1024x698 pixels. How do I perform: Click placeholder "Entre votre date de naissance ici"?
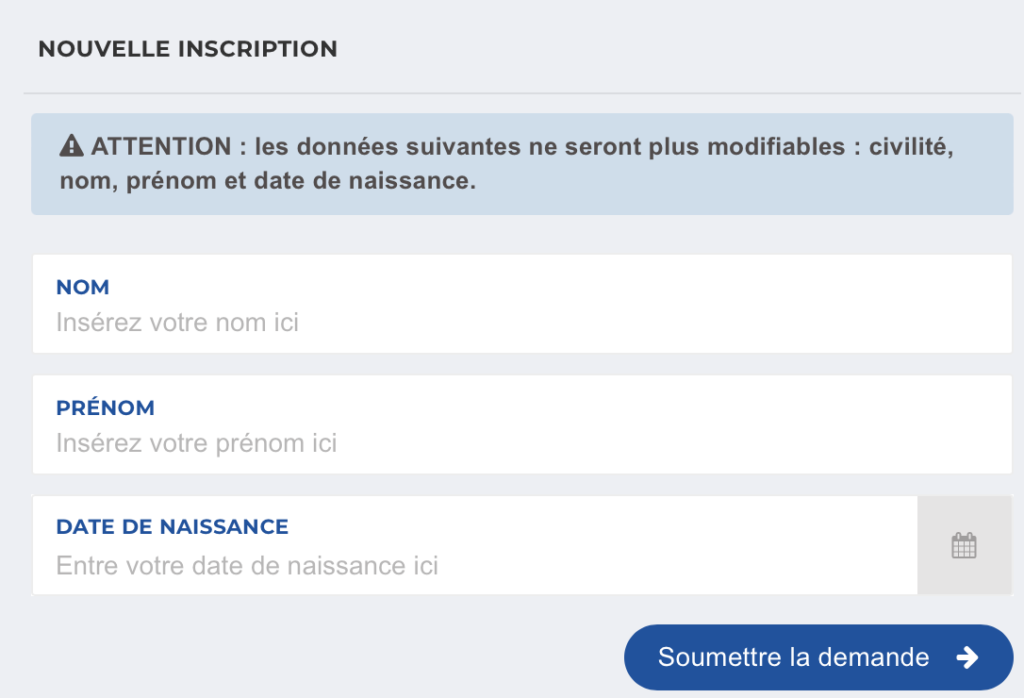tap(247, 565)
